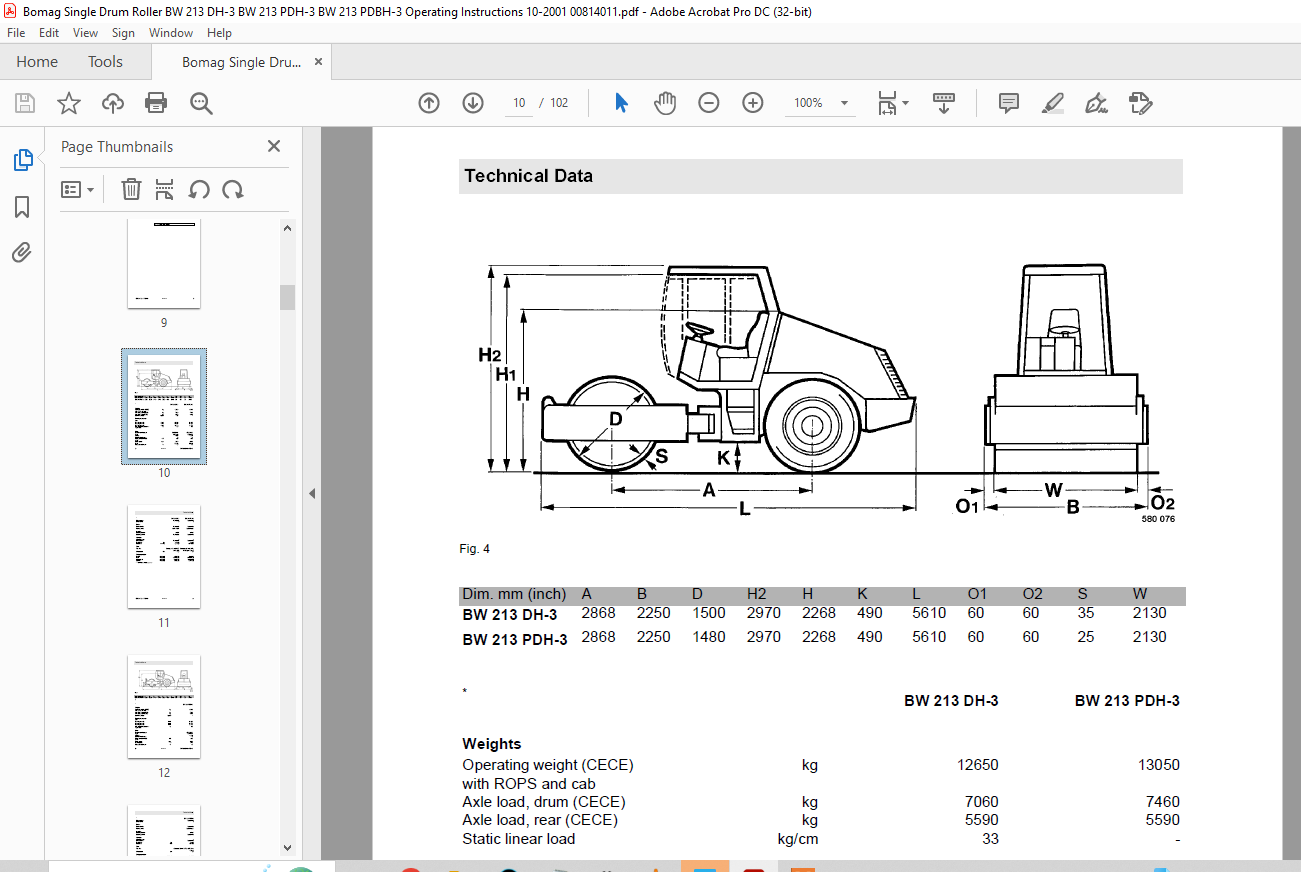This screenshot has width=1301, height=872.
Task: Click thumbnails scrollbar up arrow
Action: (x=288, y=227)
